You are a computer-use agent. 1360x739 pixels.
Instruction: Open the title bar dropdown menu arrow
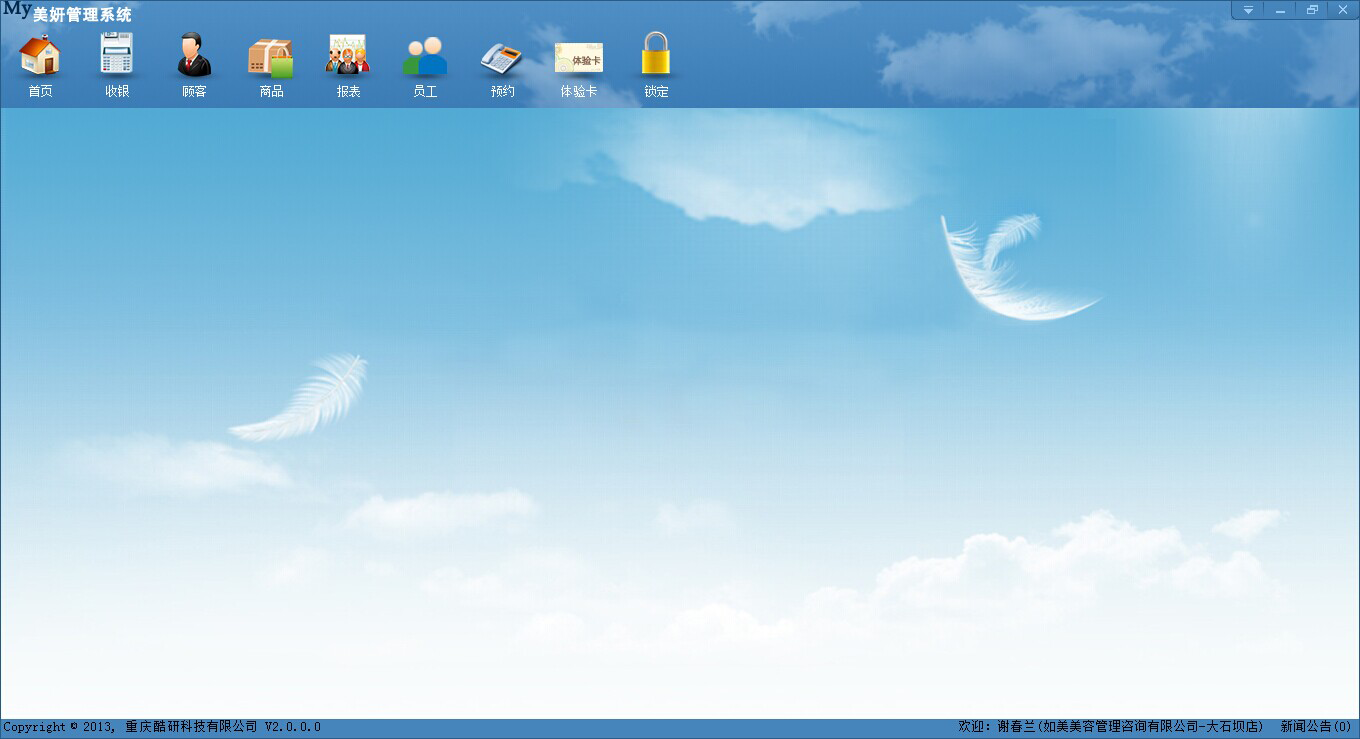tap(1248, 10)
